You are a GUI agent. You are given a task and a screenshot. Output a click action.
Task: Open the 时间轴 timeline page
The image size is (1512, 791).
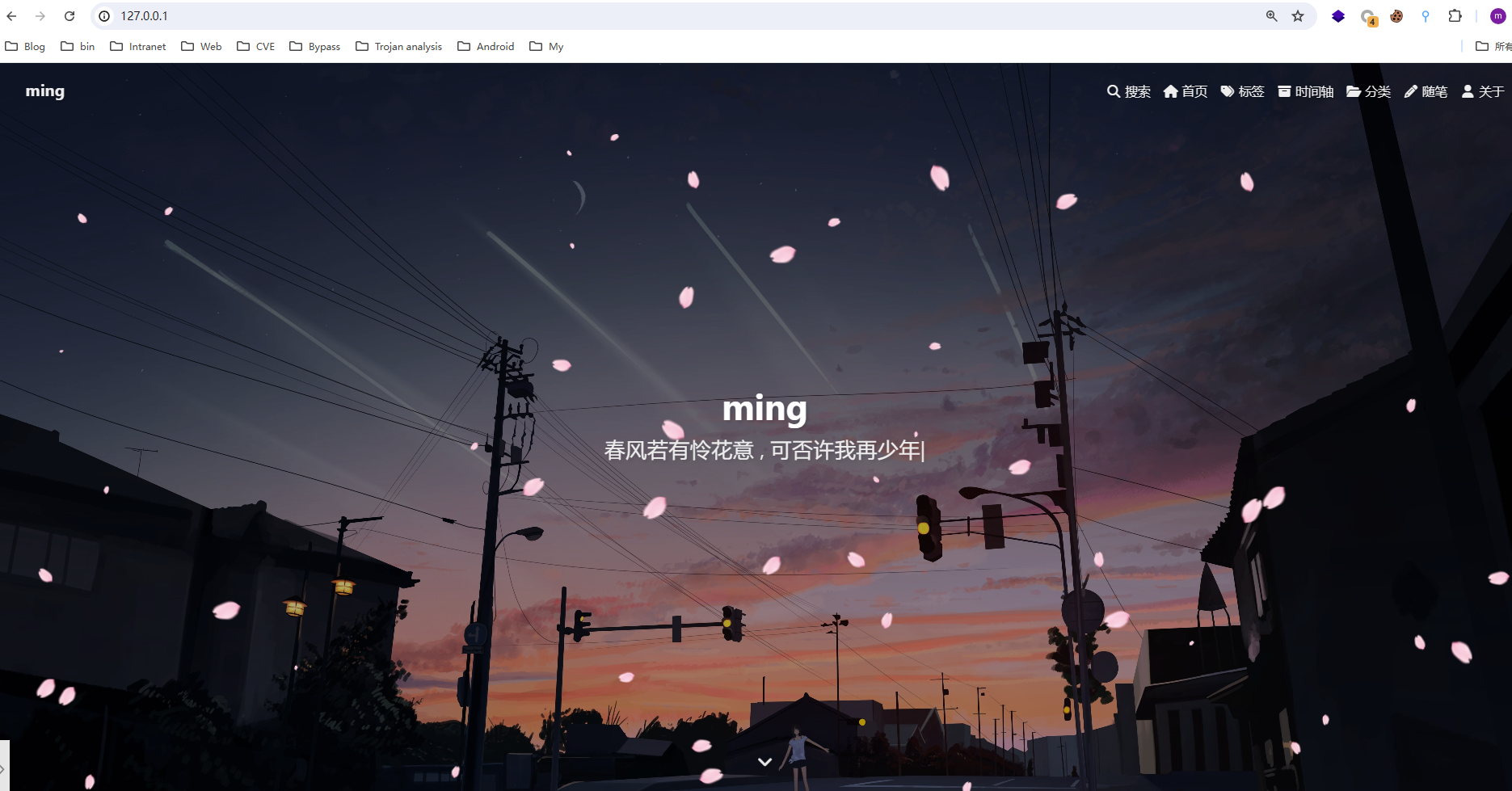[x=1305, y=91]
